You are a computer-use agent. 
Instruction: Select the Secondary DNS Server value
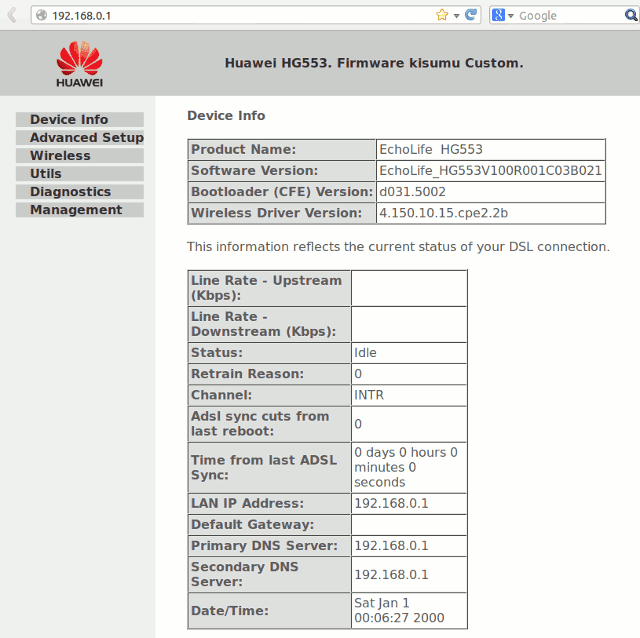point(391,575)
